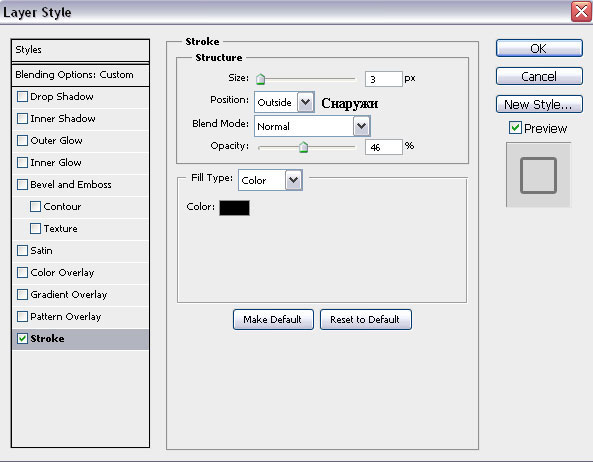Click the Cancel button

(539, 76)
